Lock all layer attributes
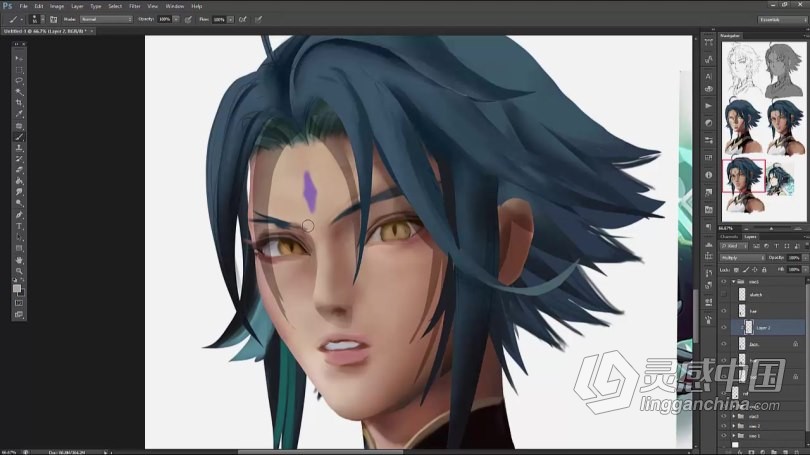810x455 pixels. 764,270
